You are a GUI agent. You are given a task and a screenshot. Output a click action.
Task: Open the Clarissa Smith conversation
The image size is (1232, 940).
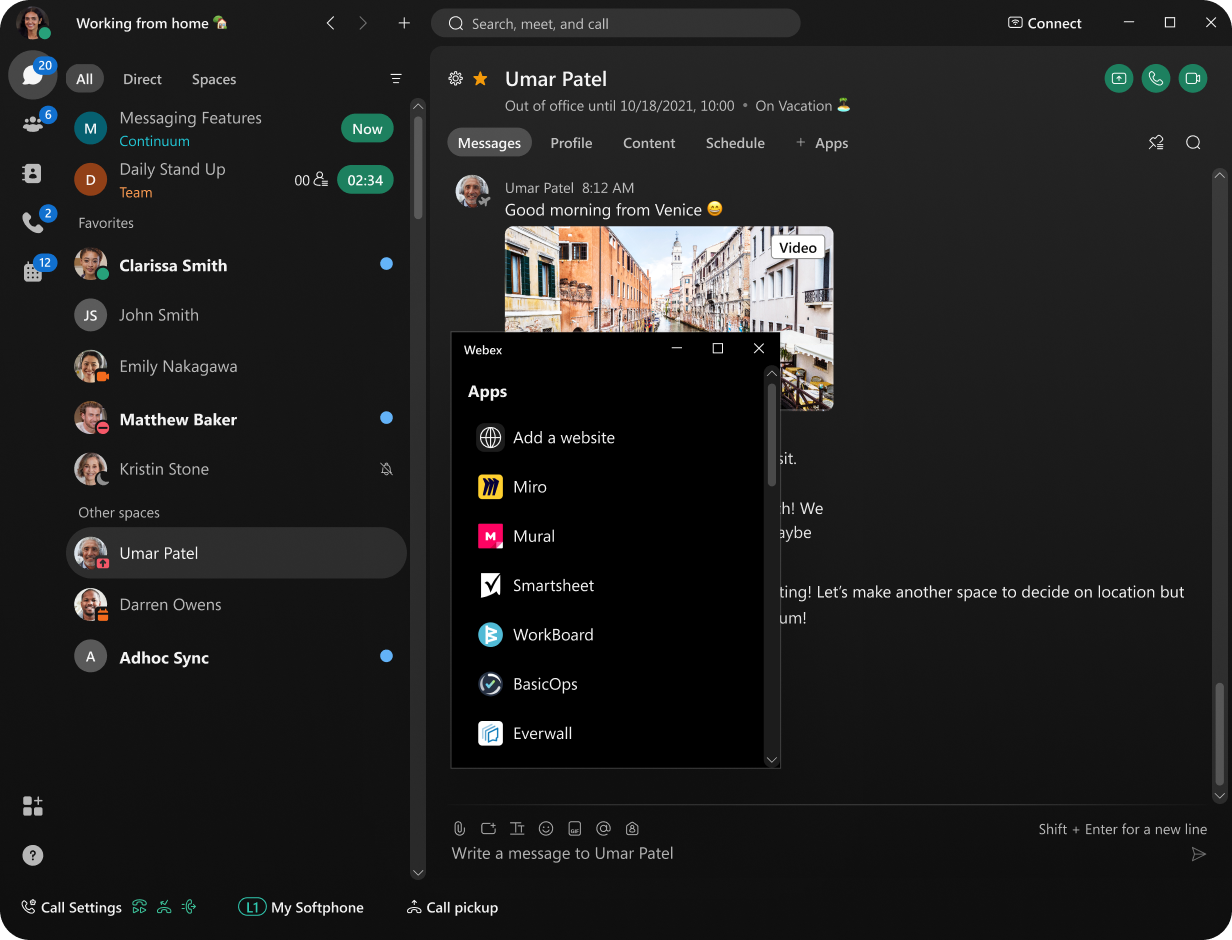236,265
